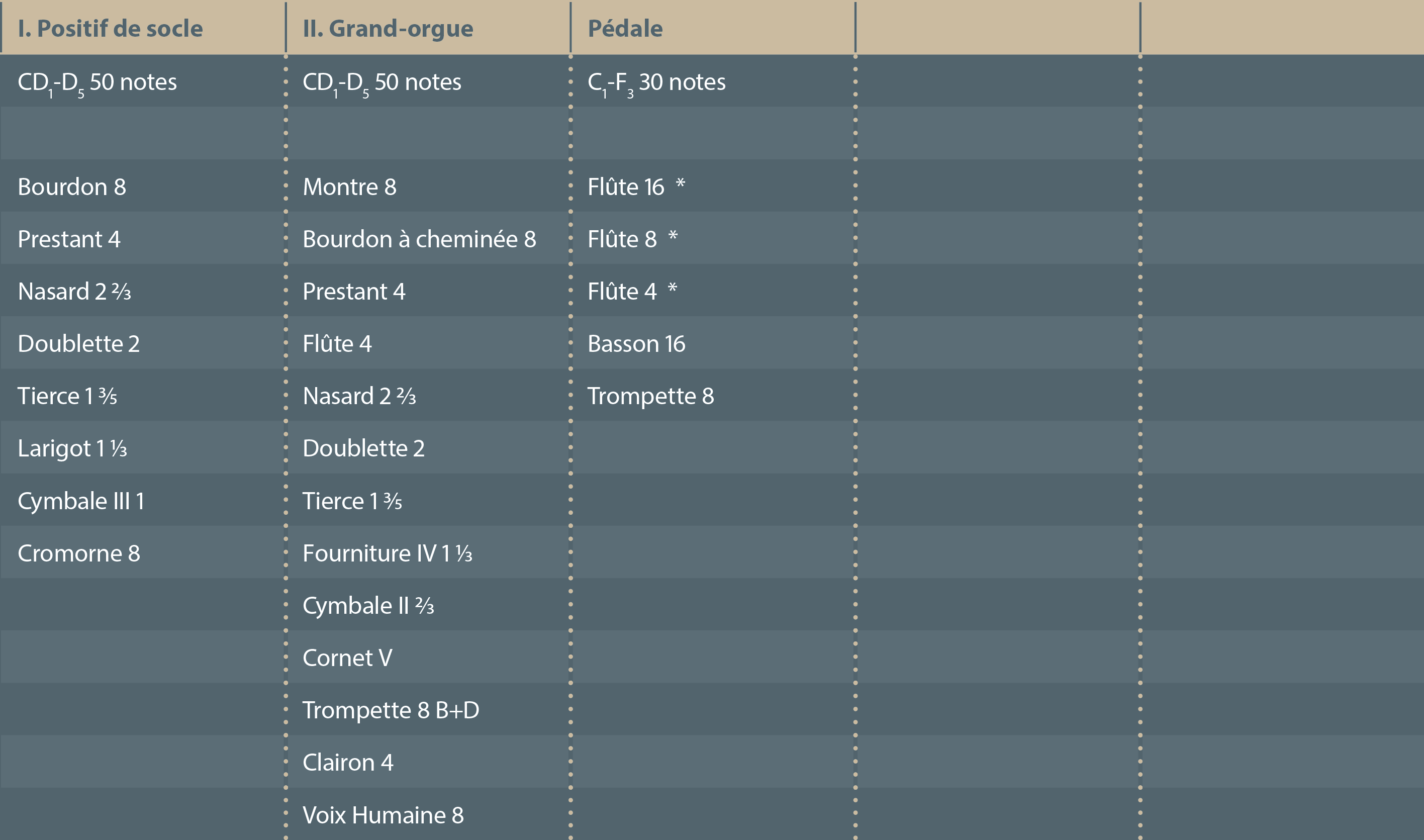
Task: Select the Cymbale II ⅔ stop
Action: [368, 606]
